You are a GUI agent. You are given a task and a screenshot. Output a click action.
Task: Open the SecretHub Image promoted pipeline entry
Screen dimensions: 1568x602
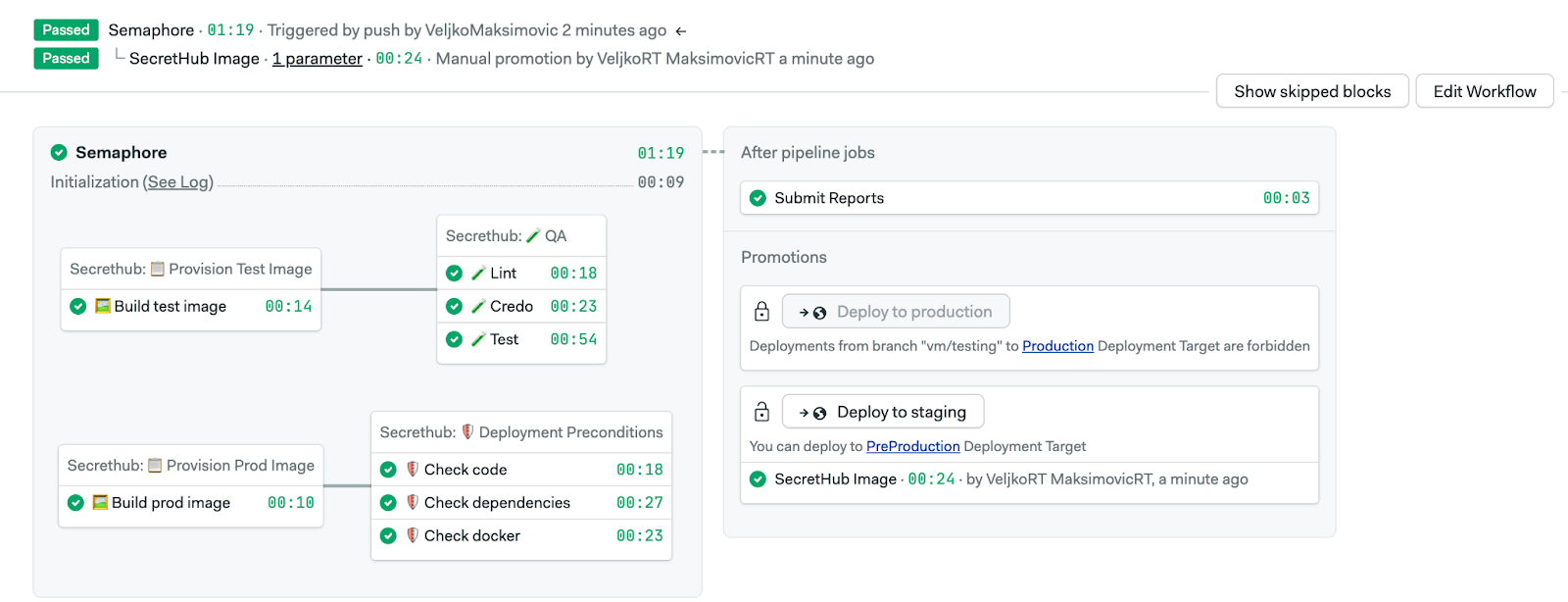[x=1029, y=479]
